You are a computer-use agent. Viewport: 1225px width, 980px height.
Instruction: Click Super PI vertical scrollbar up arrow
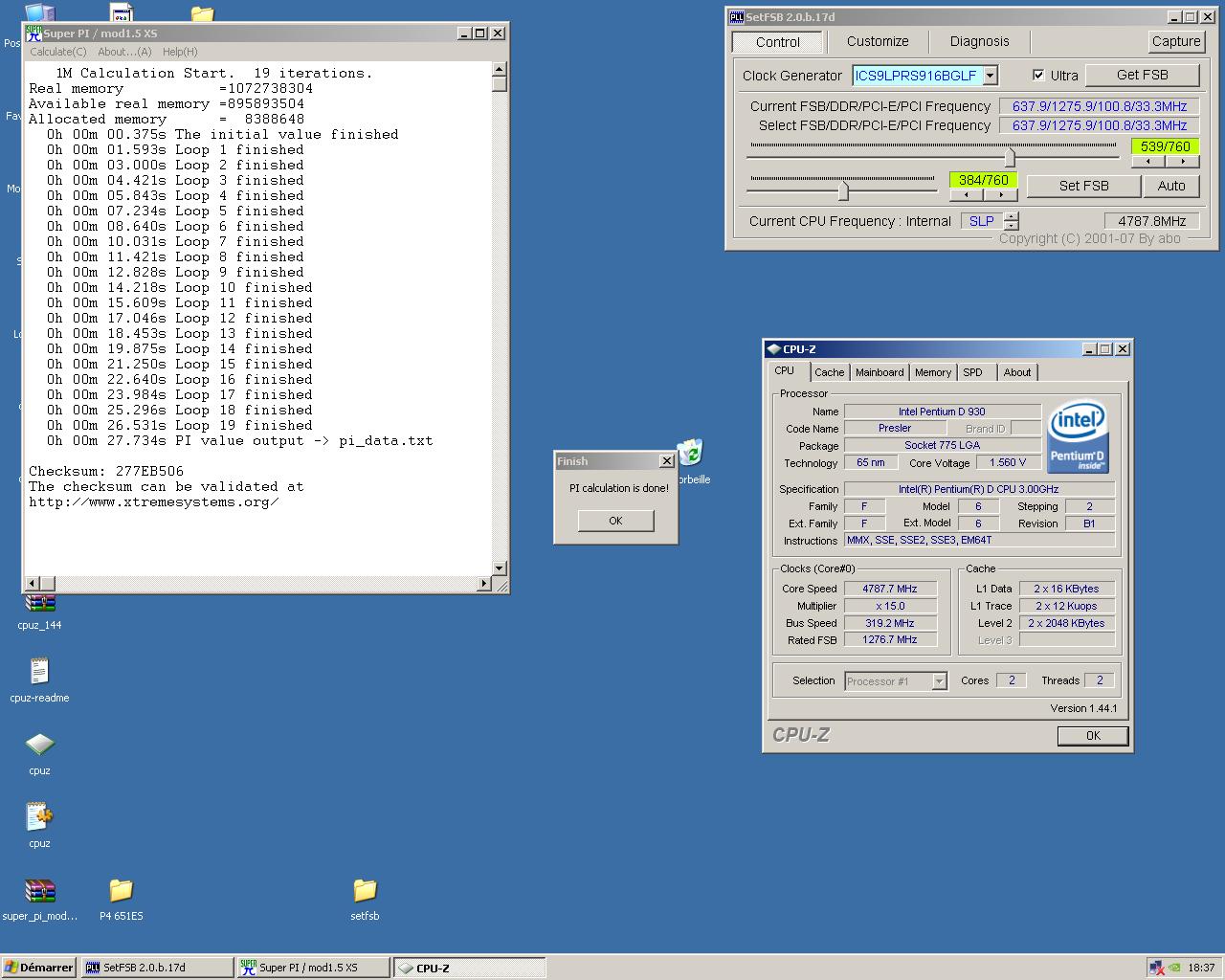(x=499, y=69)
